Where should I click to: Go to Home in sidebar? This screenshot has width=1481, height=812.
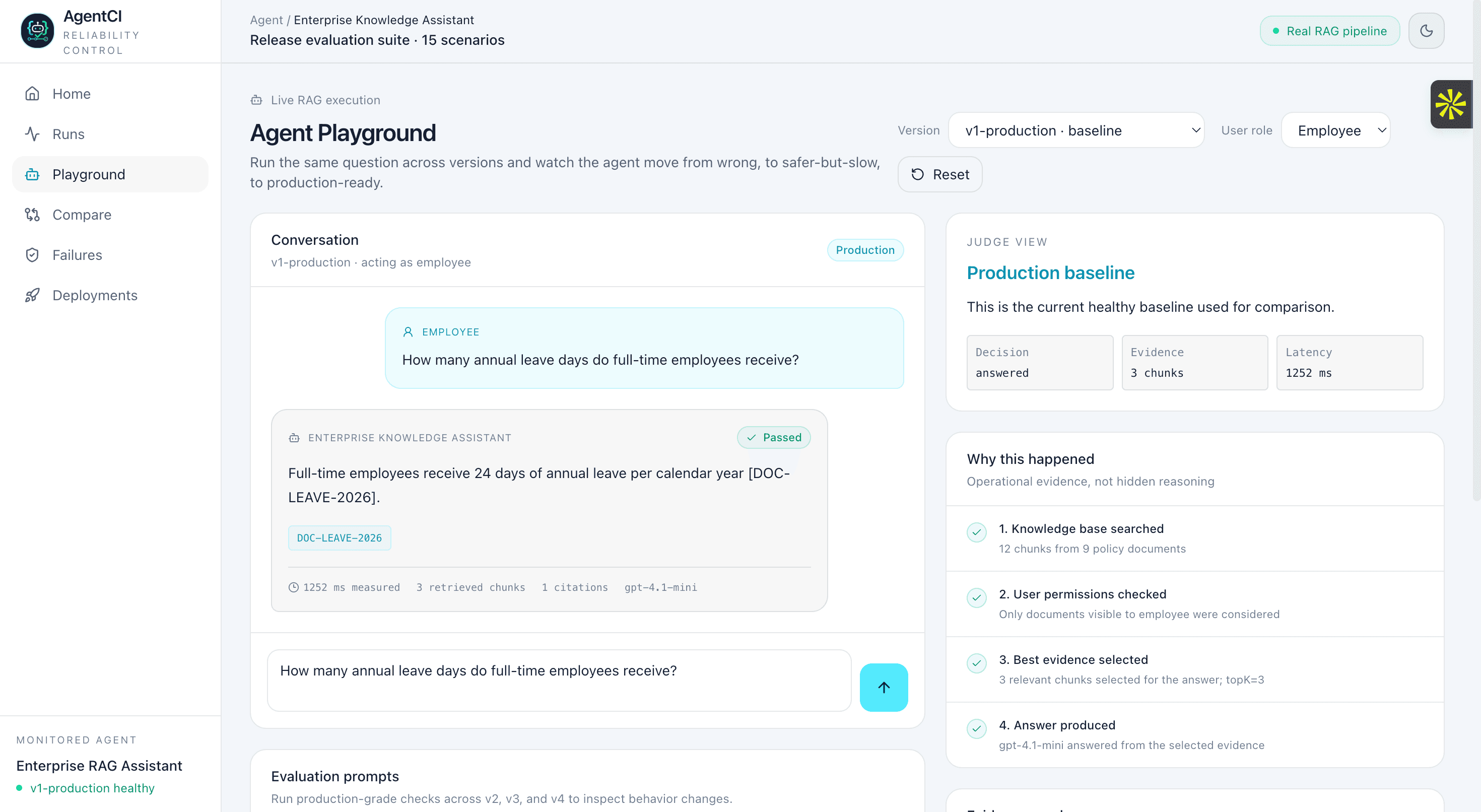pyautogui.click(x=110, y=93)
